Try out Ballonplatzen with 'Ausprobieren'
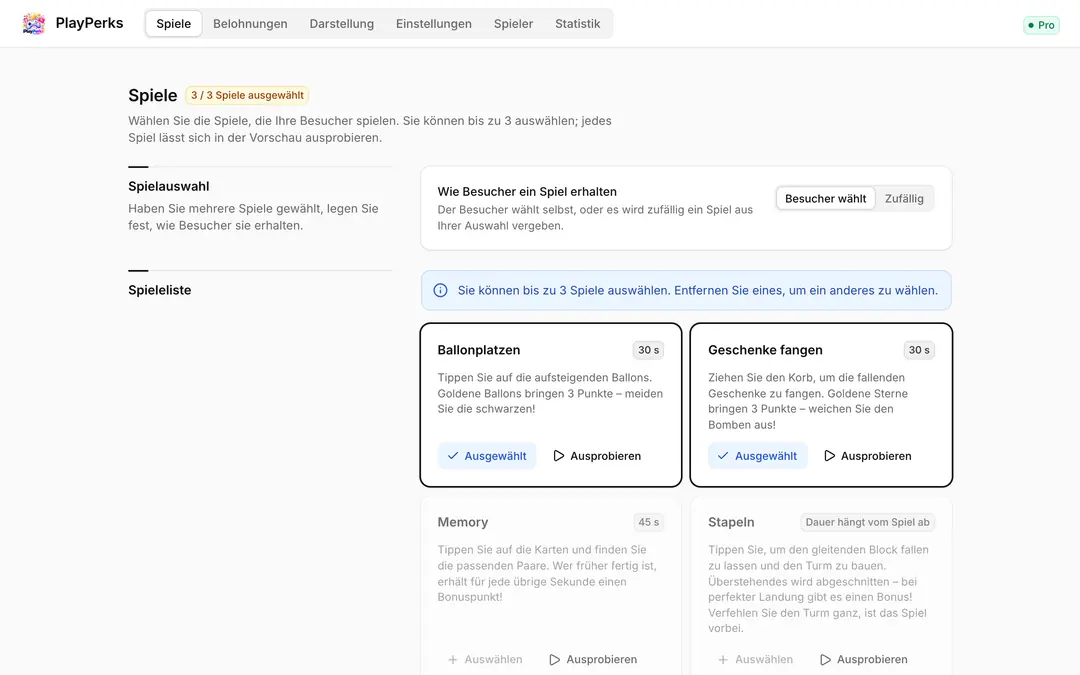 coord(597,456)
